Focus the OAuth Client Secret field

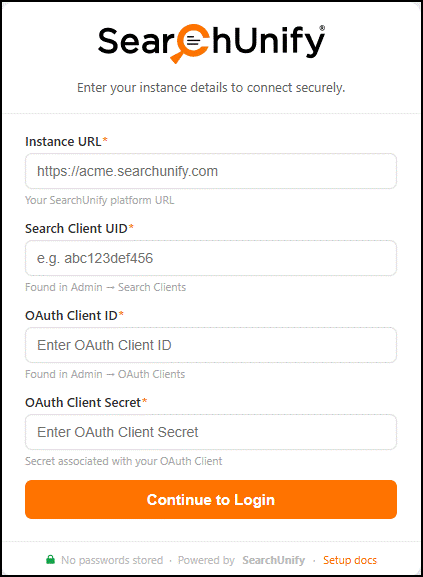(x=211, y=432)
